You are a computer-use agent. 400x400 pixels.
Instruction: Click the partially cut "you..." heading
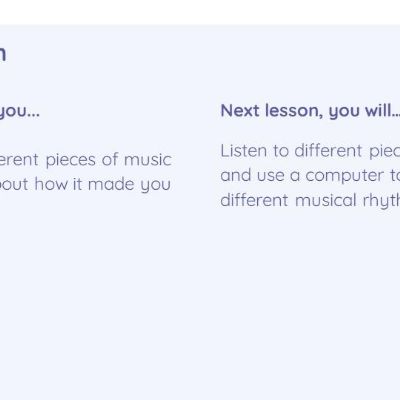pyautogui.click(x=19, y=111)
